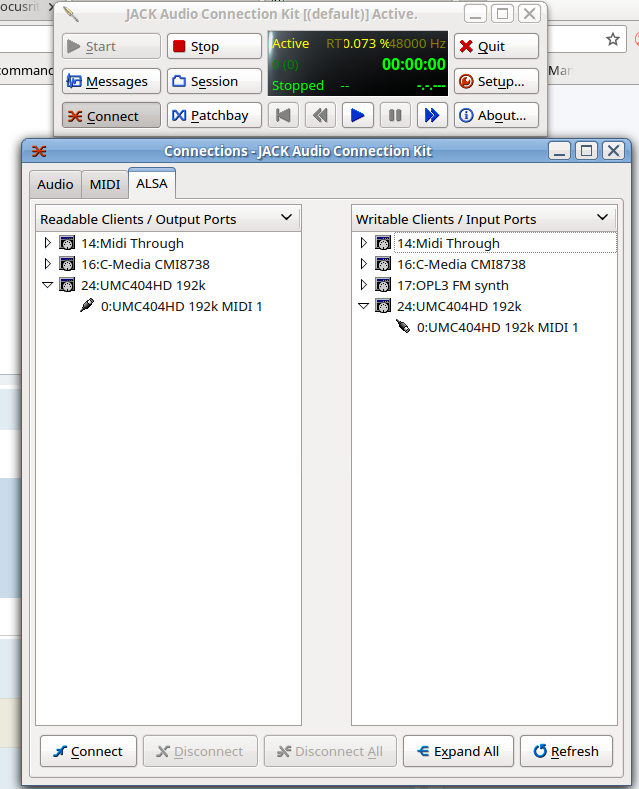Screen dimensions: 639x789
Task: Open the Setup dialog
Action: click(x=496, y=81)
